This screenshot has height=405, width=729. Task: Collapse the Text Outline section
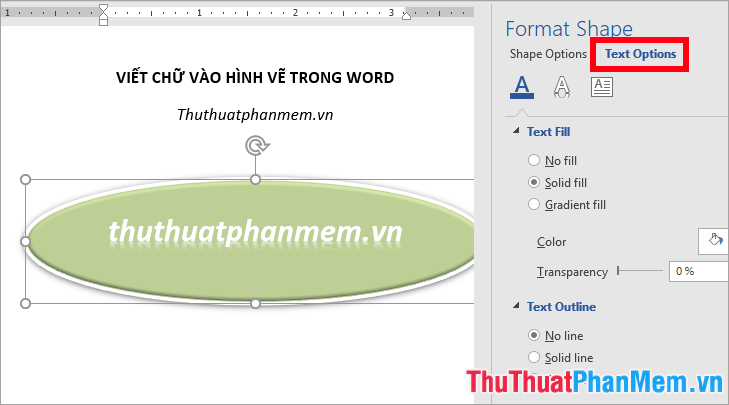click(516, 306)
